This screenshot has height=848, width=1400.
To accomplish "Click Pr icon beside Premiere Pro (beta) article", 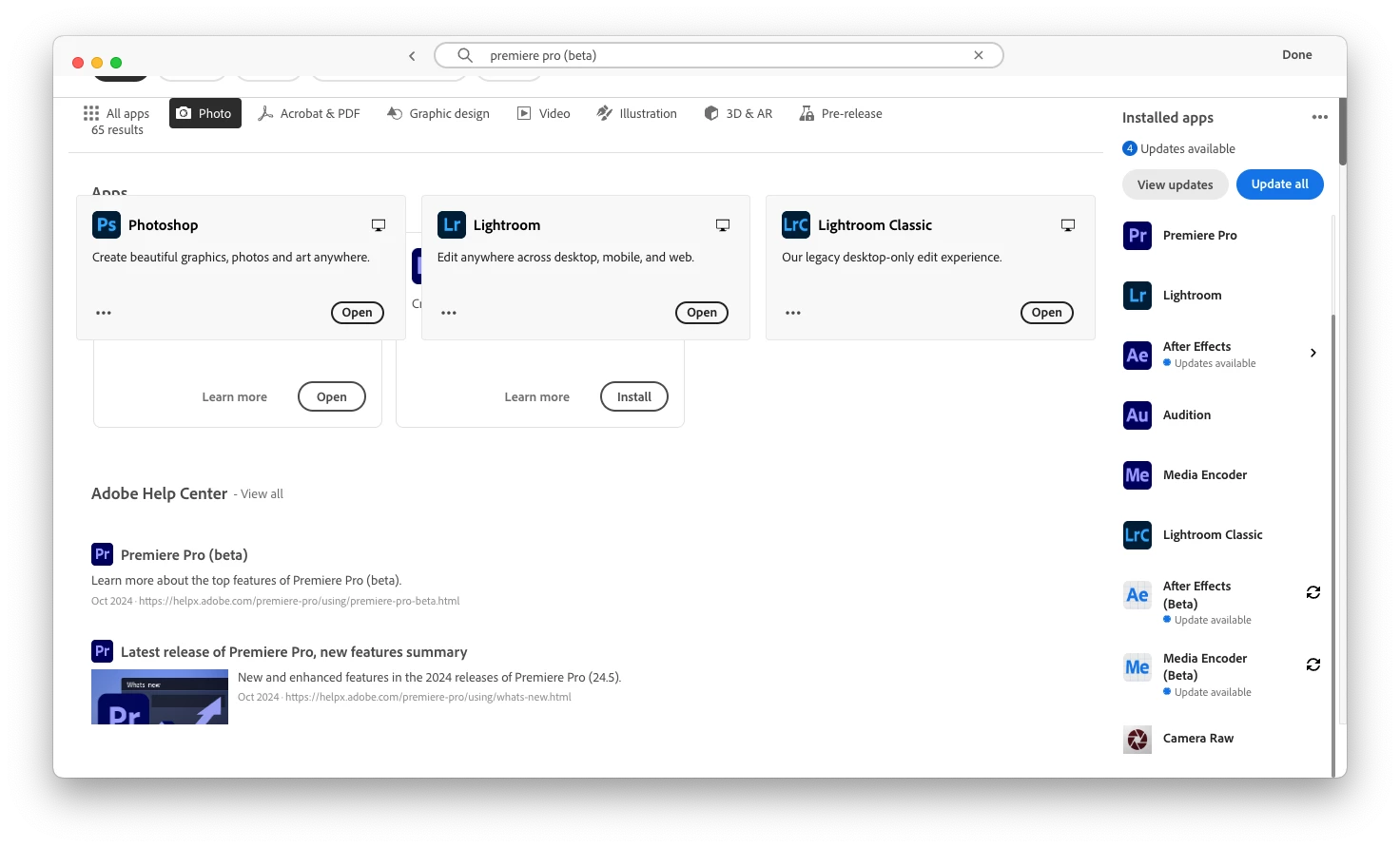I will 103,554.
